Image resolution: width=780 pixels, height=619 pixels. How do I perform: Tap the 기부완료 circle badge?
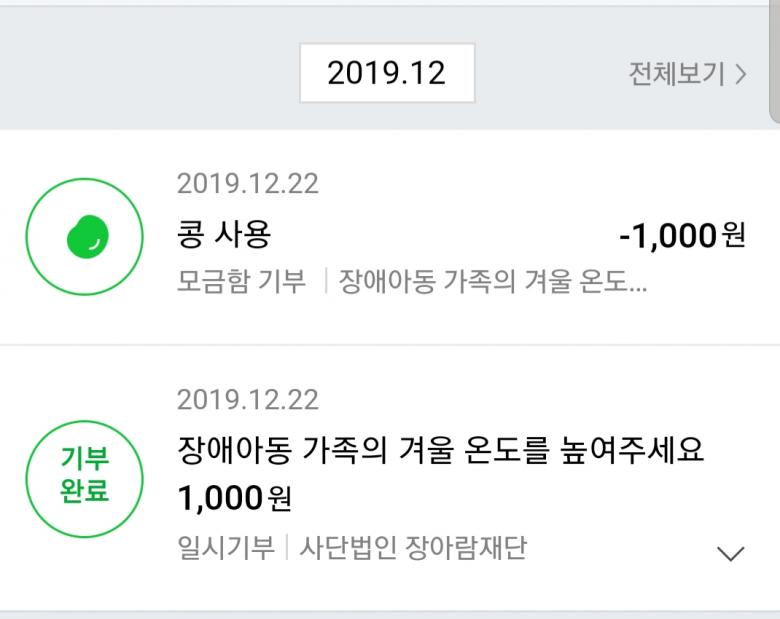pyautogui.click(x=86, y=477)
